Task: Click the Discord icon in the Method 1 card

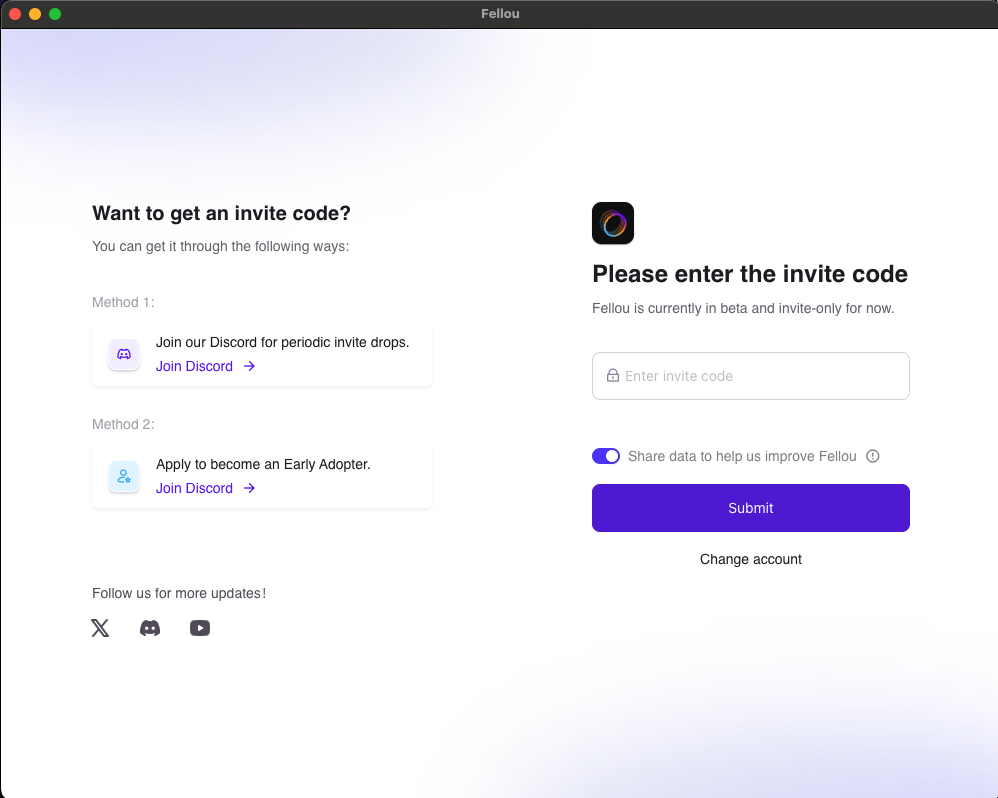Action: click(x=123, y=354)
